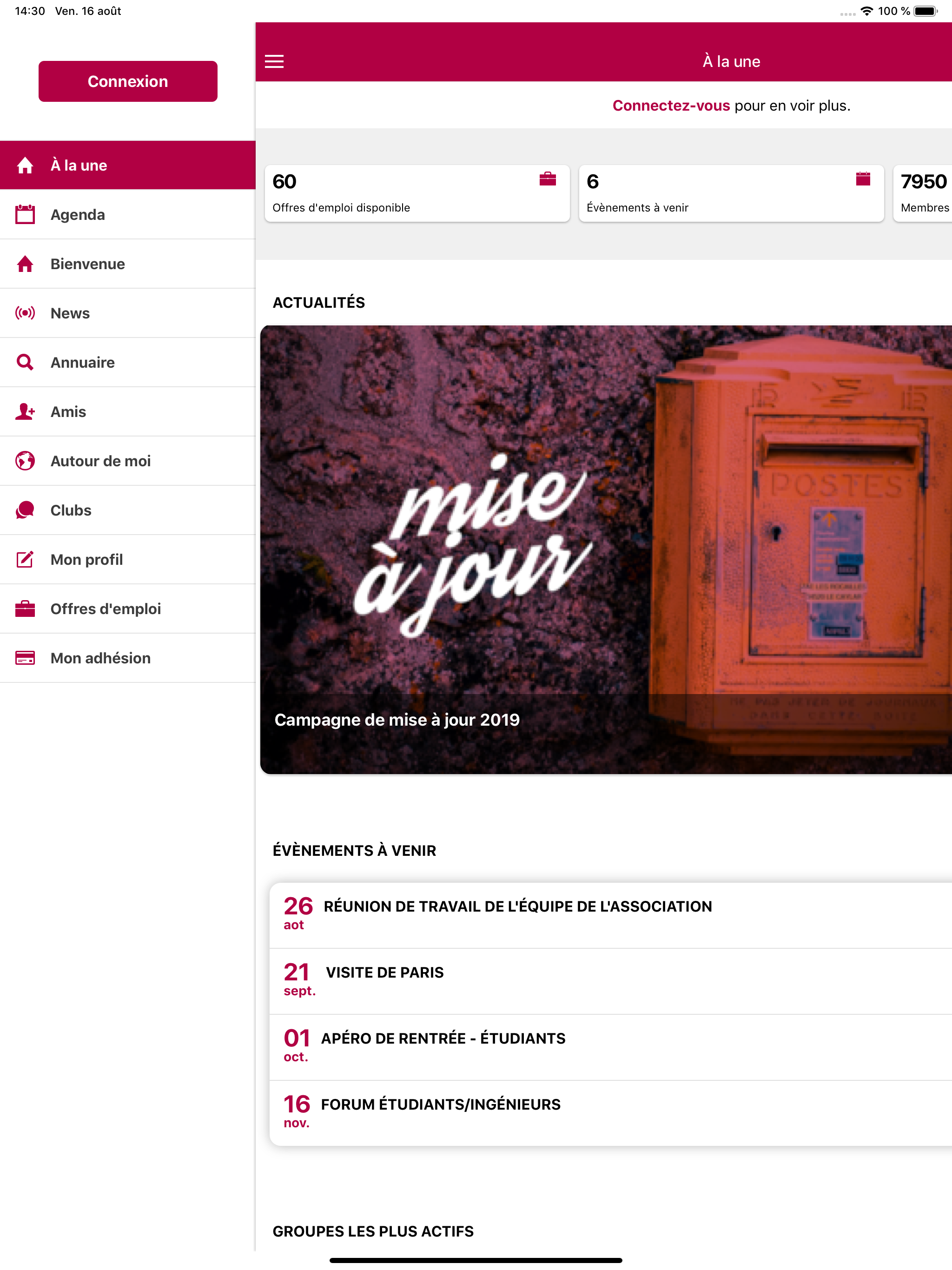The image size is (952, 1270).
Task: Click the globe icon beside Autour de moi
Action: click(x=25, y=461)
